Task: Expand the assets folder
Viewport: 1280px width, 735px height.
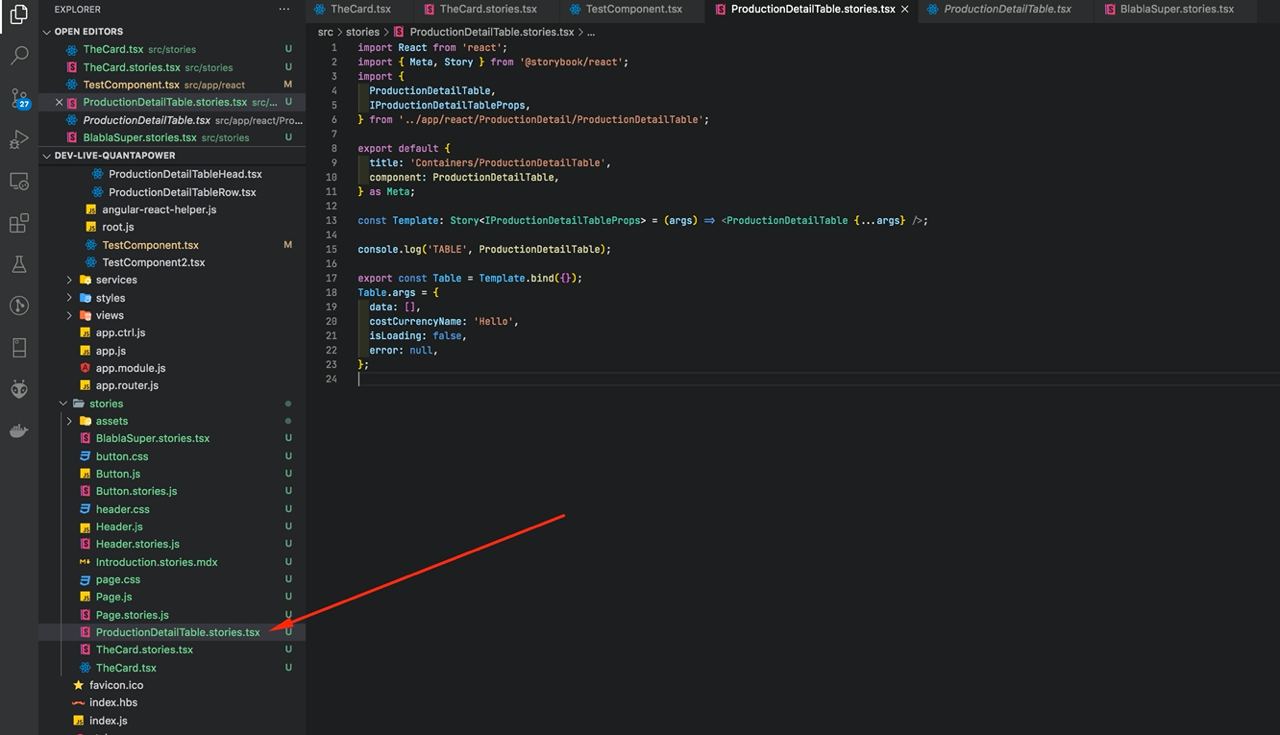Action: click(x=69, y=421)
